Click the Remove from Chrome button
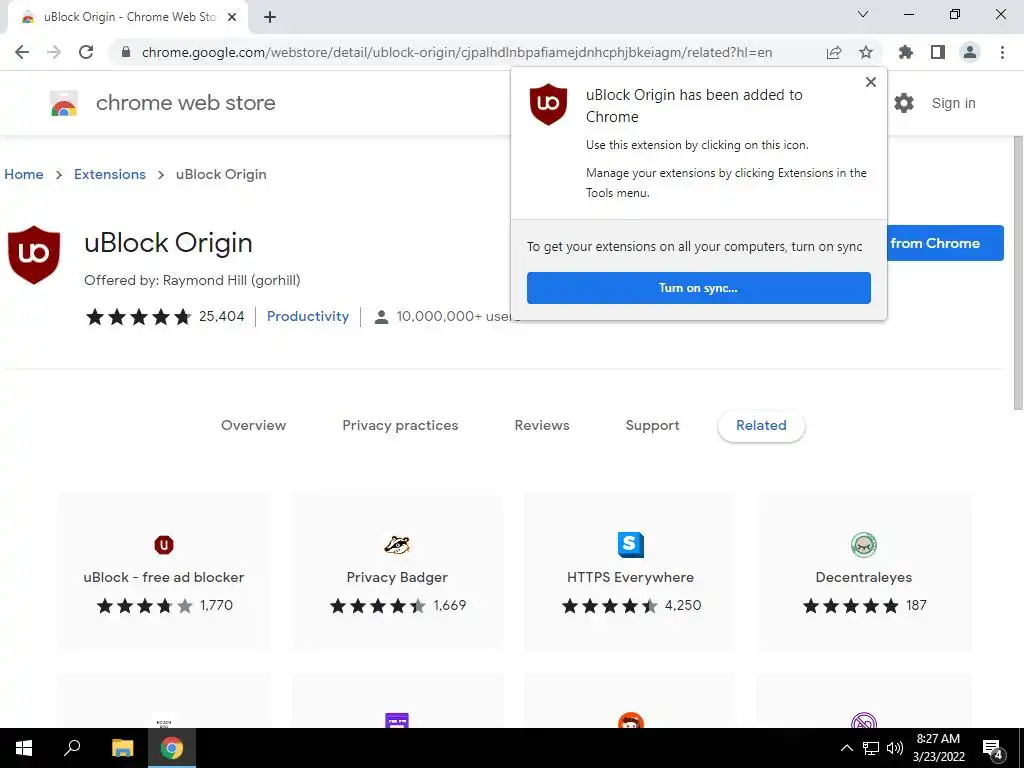The width and height of the screenshot is (1024, 768). [945, 243]
